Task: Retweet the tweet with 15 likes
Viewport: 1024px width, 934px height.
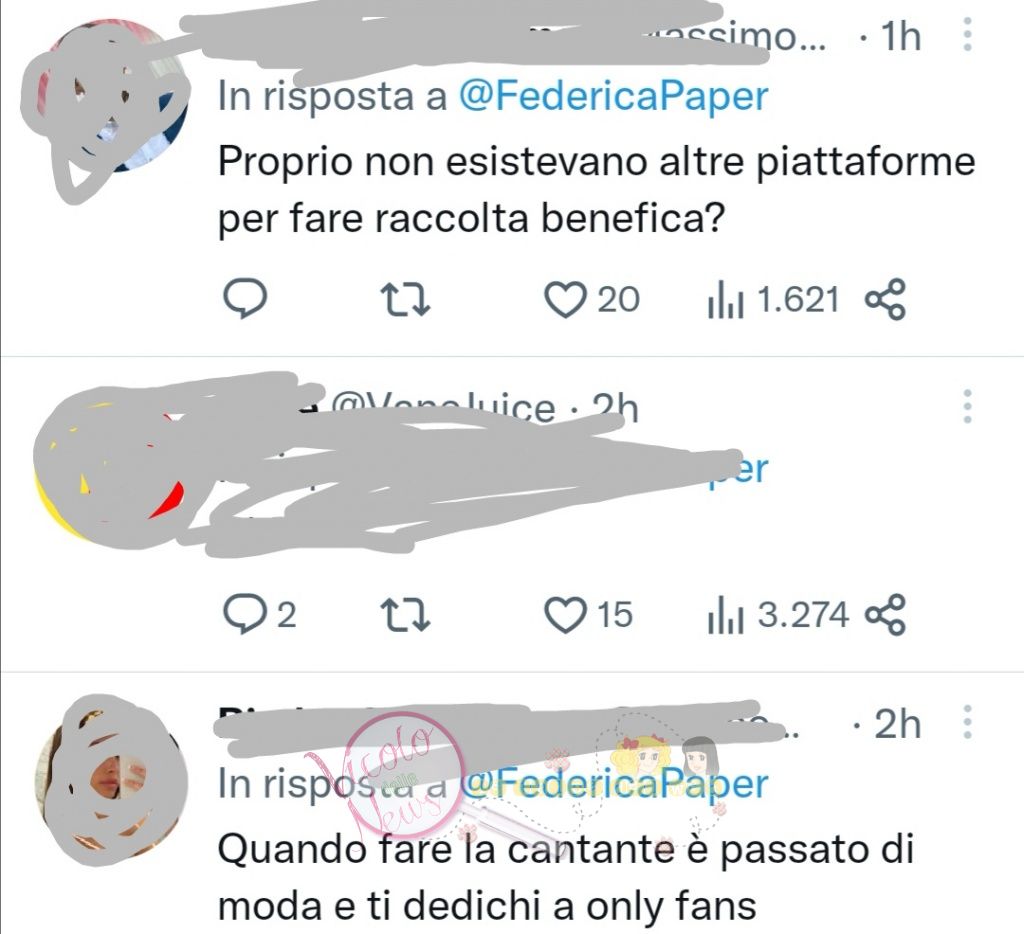Action: point(405,615)
